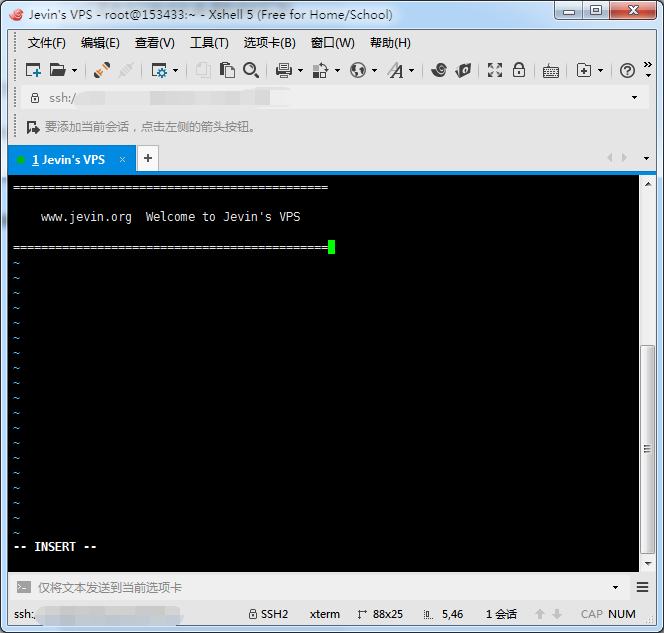Click the next tab arrow

coord(624,158)
